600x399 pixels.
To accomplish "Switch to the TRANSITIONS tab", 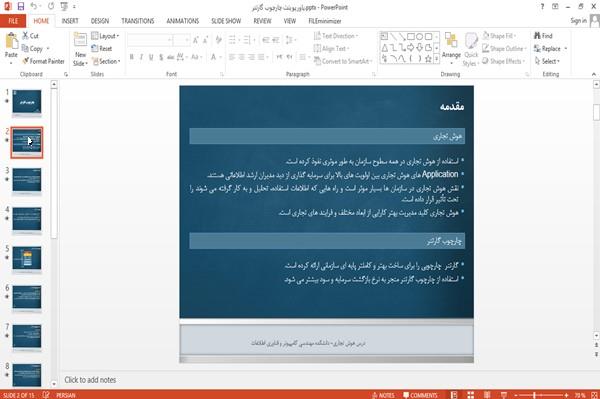I will (138, 21).
